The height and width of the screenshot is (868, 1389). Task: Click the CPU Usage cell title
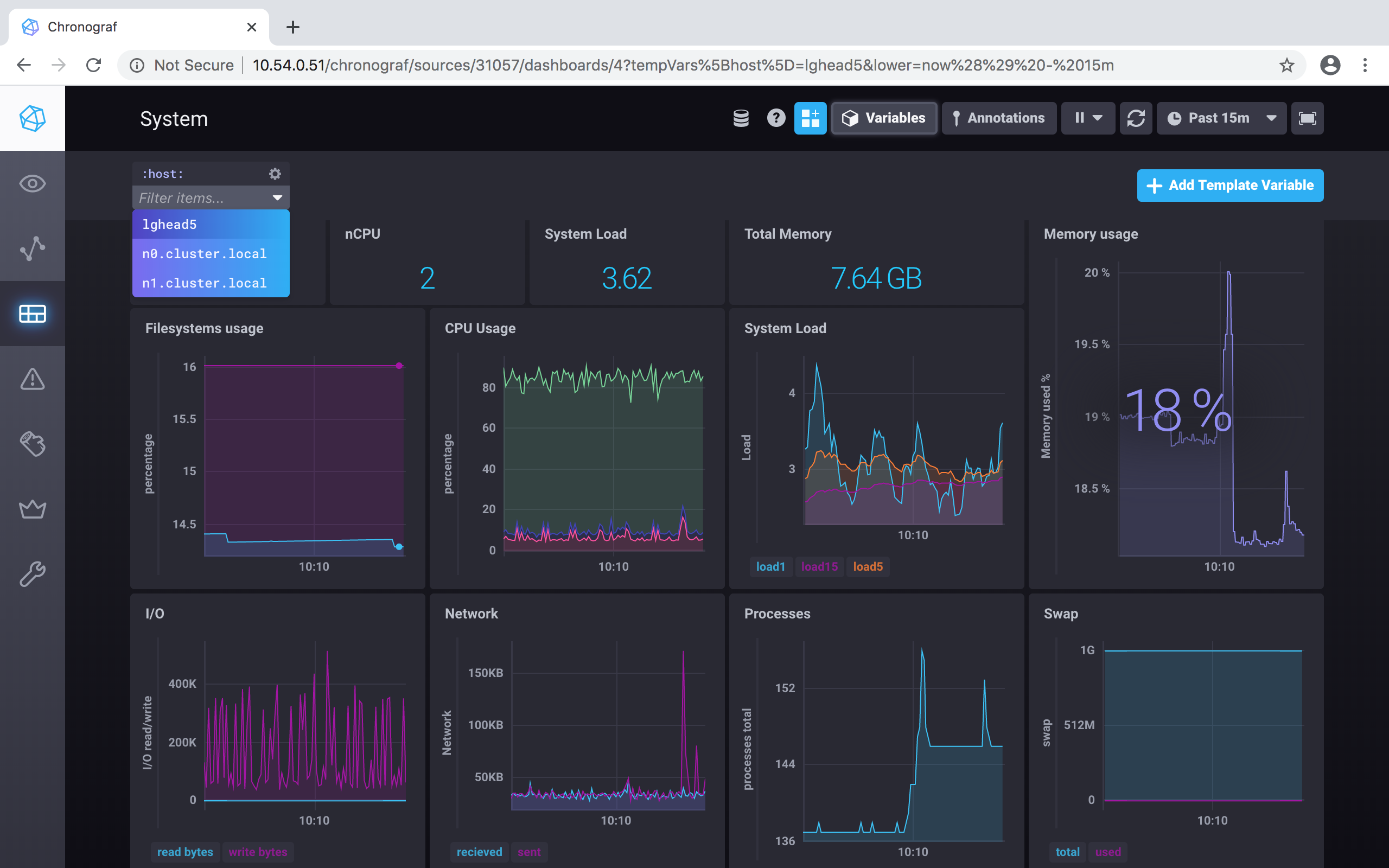click(x=480, y=328)
